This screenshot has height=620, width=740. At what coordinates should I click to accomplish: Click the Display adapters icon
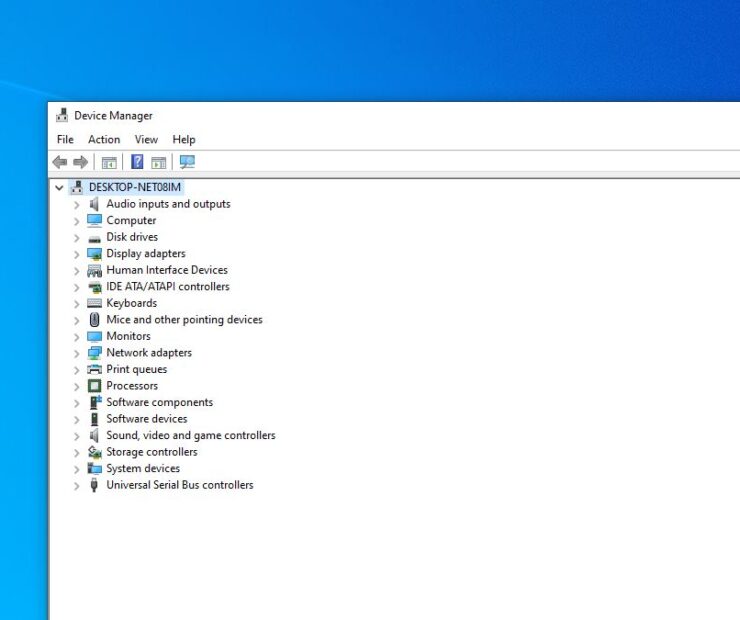click(94, 254)
